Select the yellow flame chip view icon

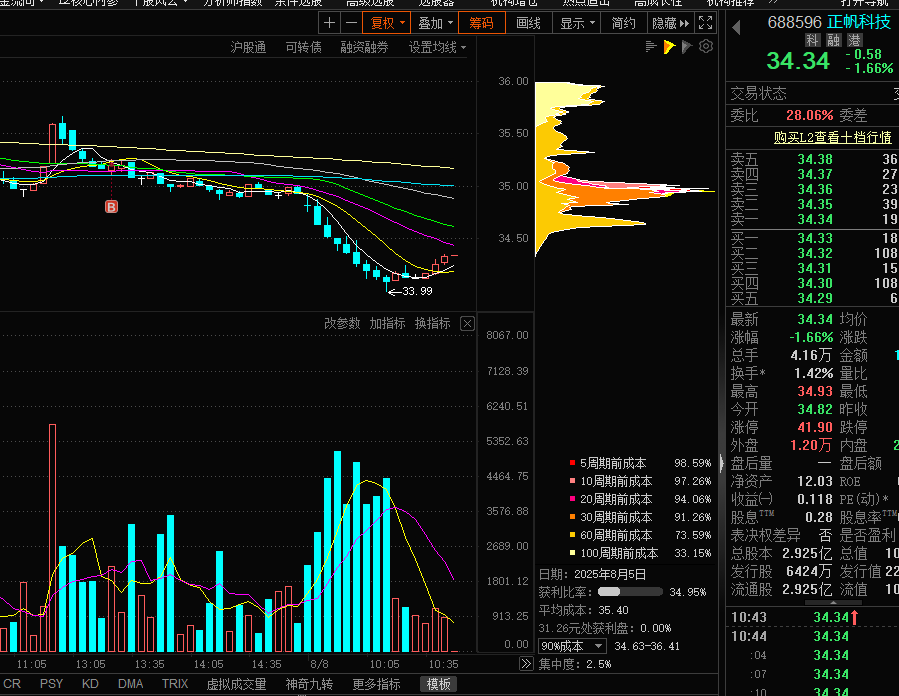point(669,46)
